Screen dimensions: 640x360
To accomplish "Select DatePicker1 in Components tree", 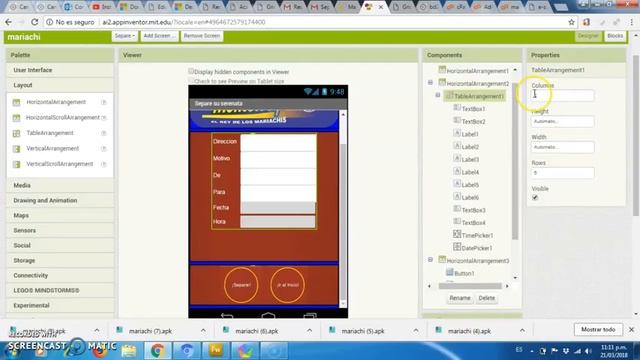I will pyautogui.click(x=477, y=248).
